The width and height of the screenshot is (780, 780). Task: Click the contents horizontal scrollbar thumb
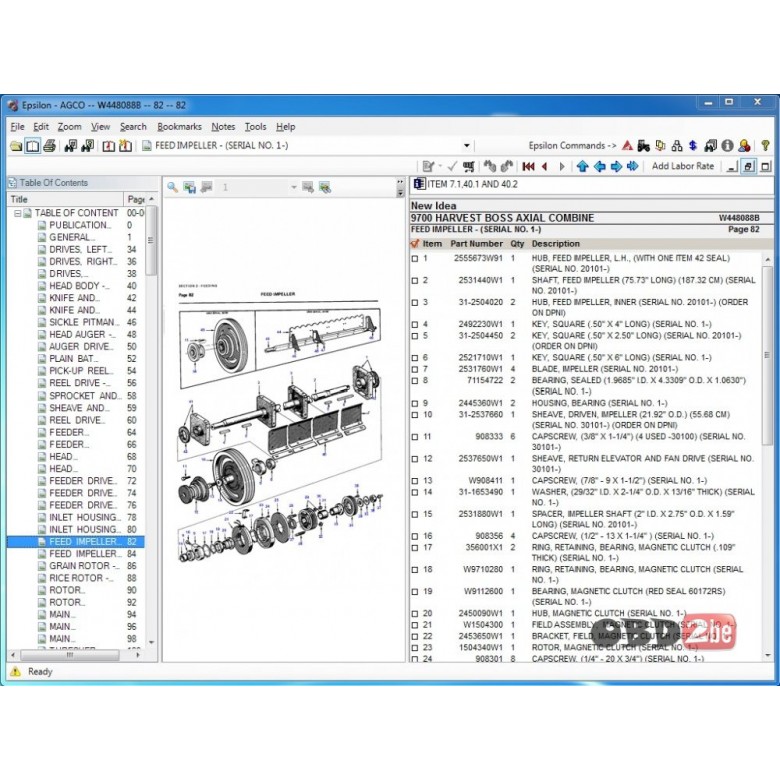70,655
